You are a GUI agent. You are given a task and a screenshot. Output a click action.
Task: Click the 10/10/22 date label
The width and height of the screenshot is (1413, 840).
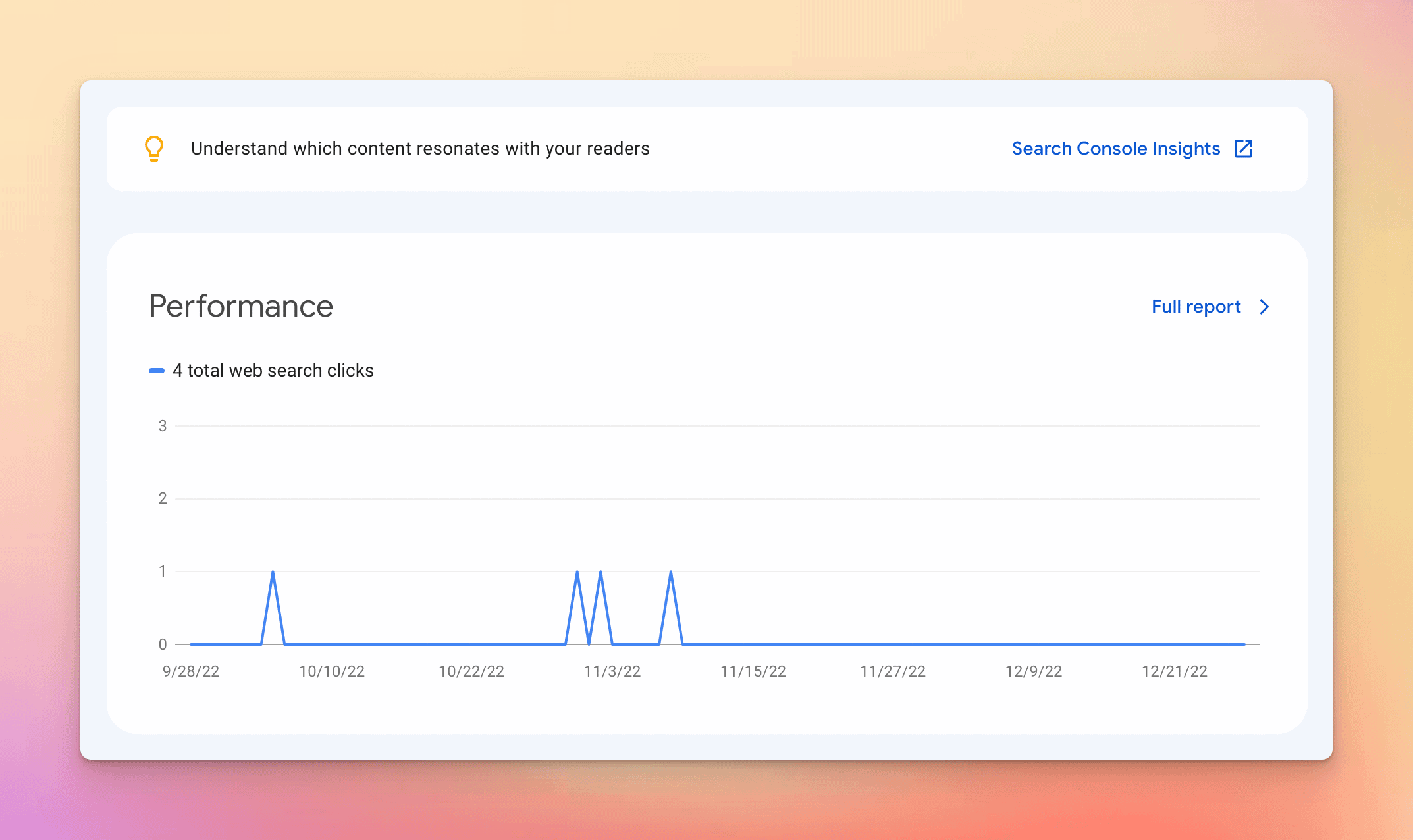pyautogui.click(x=332, y=671)
